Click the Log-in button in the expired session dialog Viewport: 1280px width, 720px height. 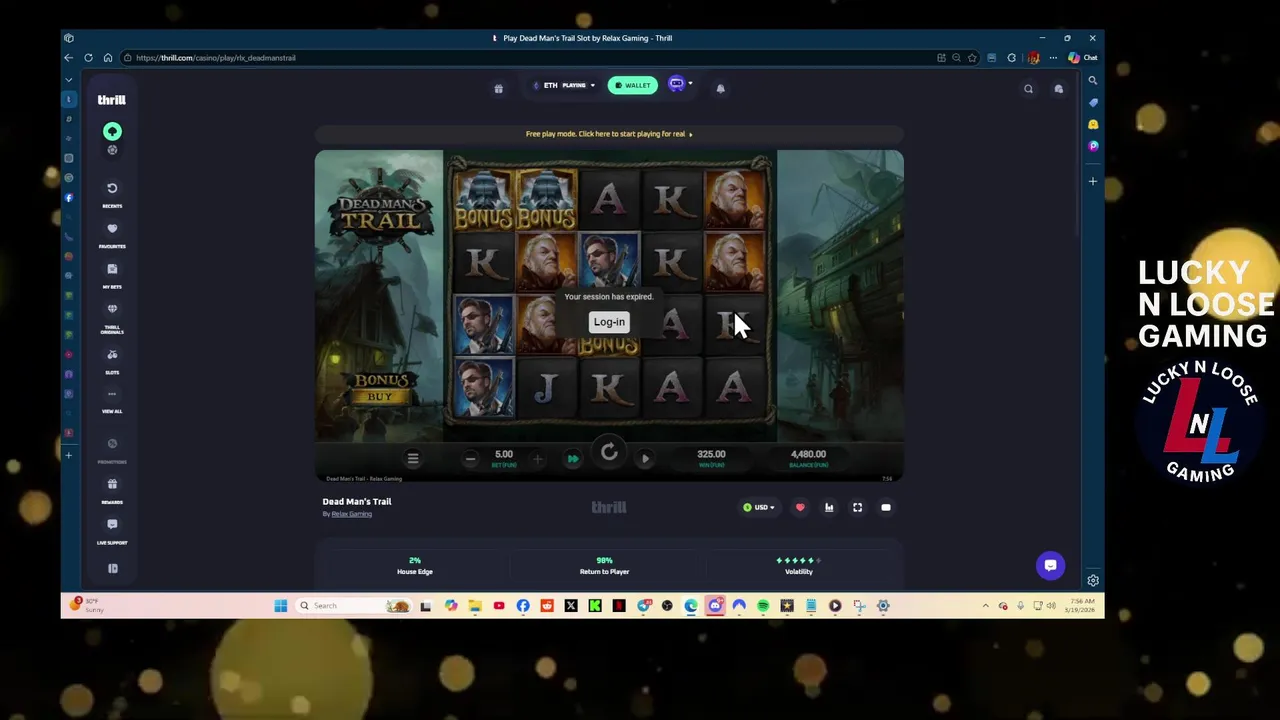coord(609,322)
